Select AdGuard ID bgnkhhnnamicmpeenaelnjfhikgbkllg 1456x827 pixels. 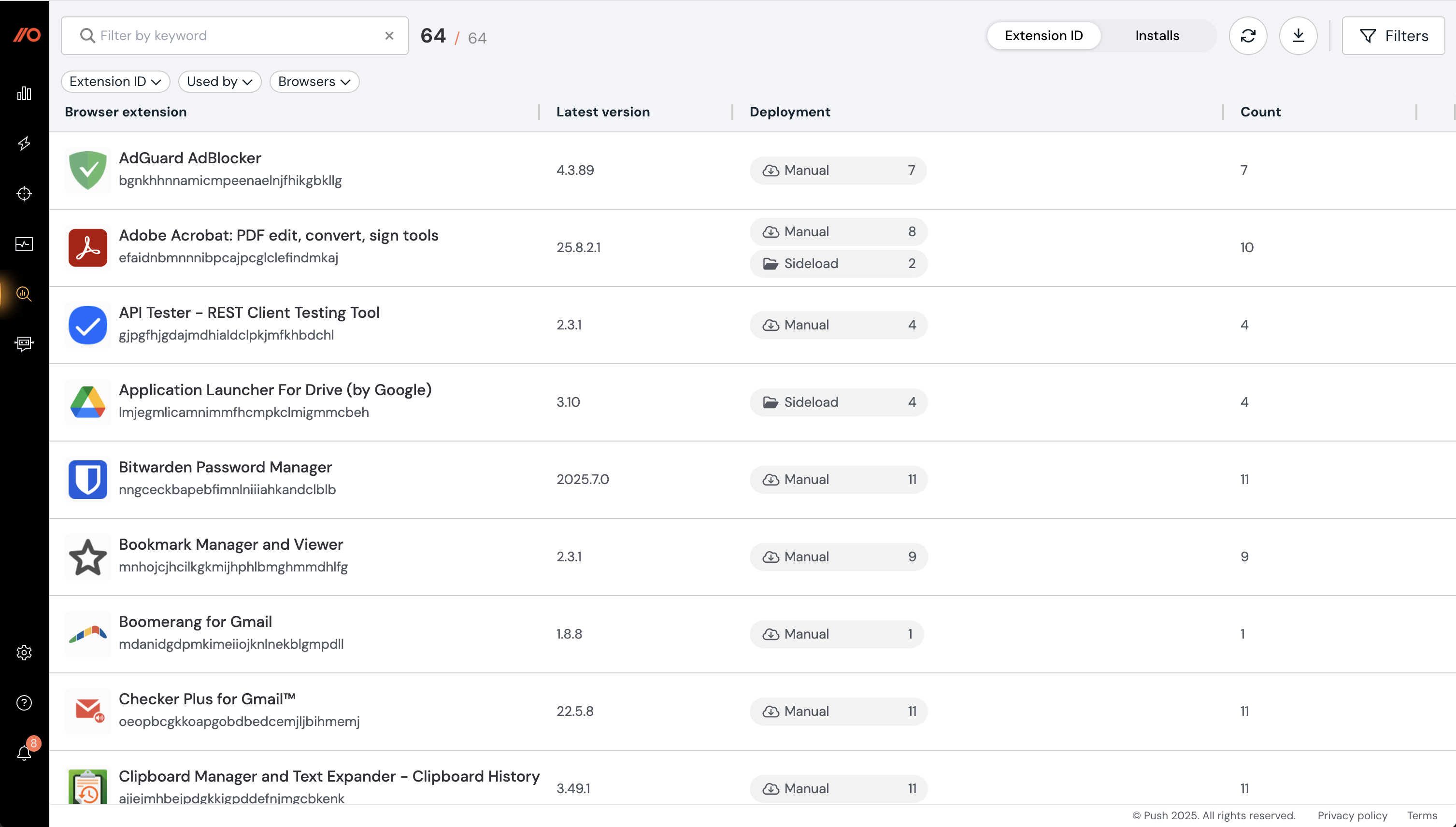230,181
